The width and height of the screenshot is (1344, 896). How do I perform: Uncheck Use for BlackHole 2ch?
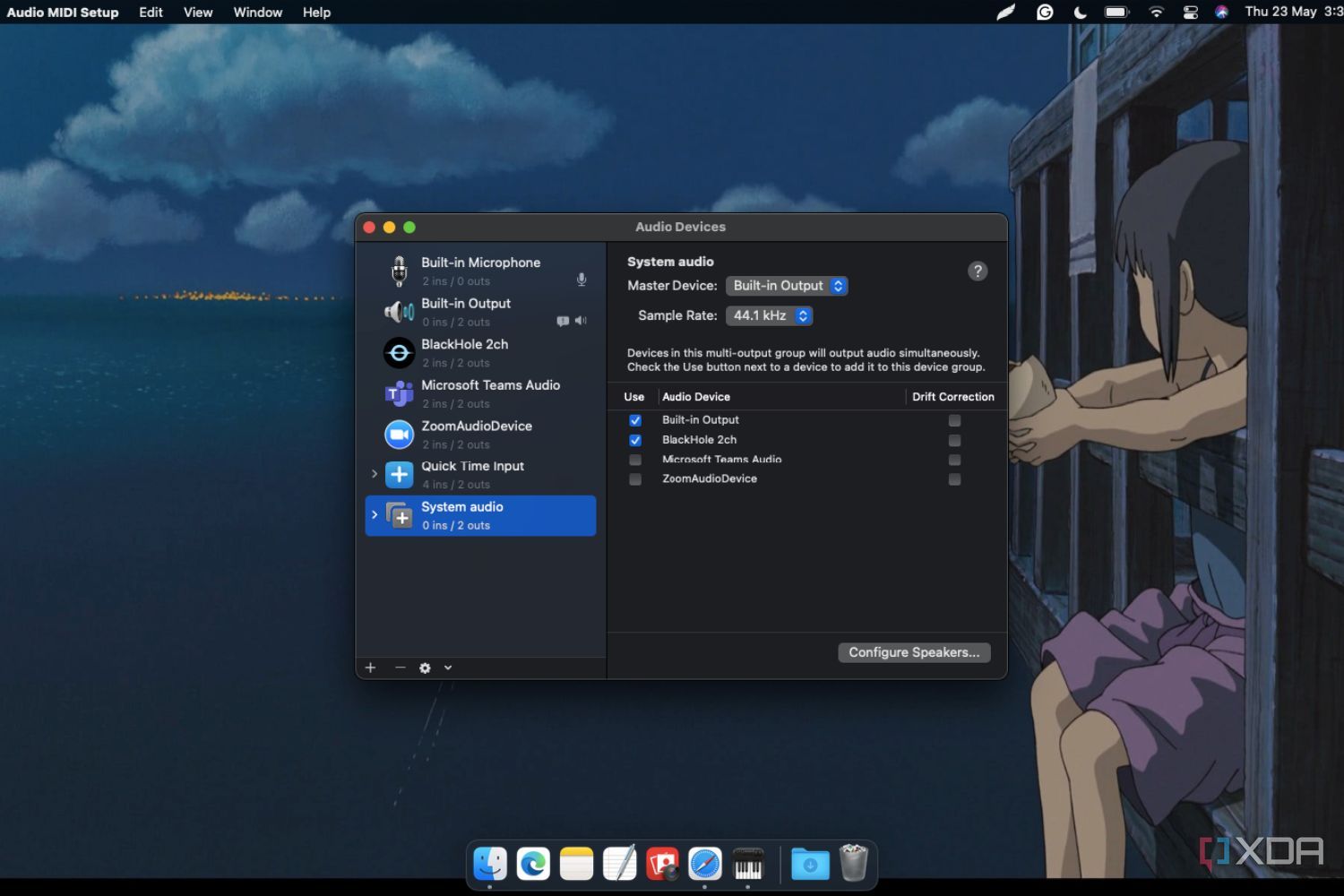(635, 440)
